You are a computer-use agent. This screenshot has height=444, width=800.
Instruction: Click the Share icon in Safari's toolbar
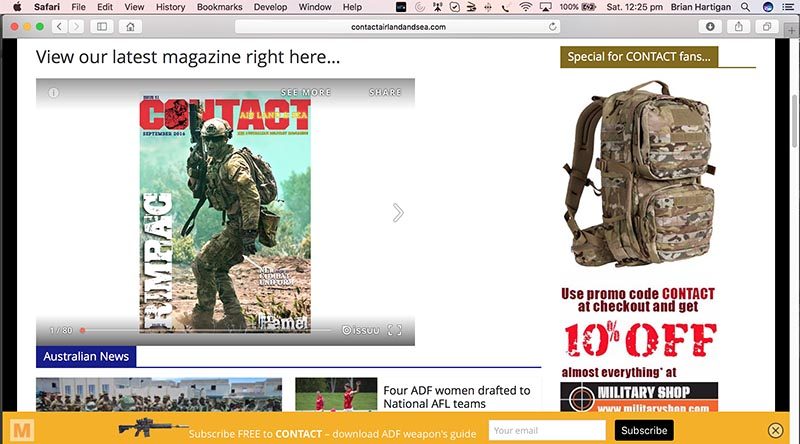tap(738, 27)
